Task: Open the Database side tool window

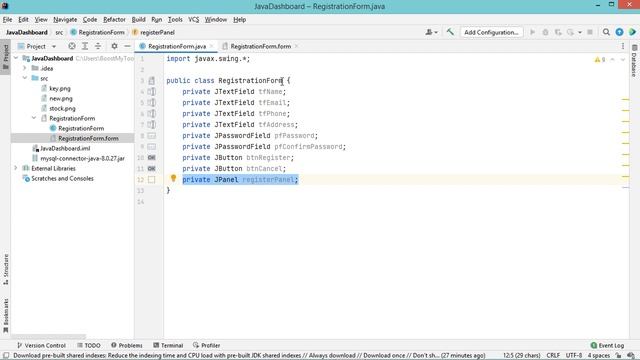Action: [x=634, y=60]
